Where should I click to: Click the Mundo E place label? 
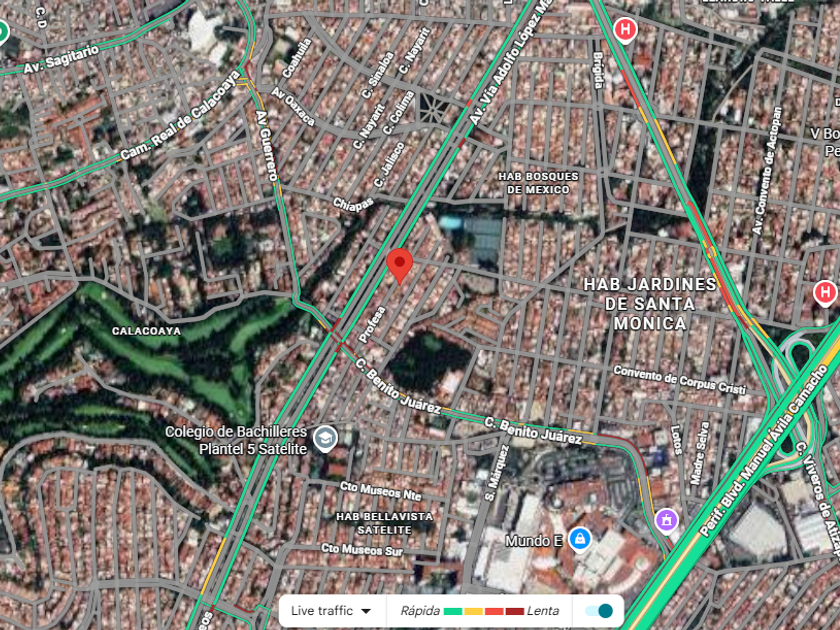pos(534,541)
